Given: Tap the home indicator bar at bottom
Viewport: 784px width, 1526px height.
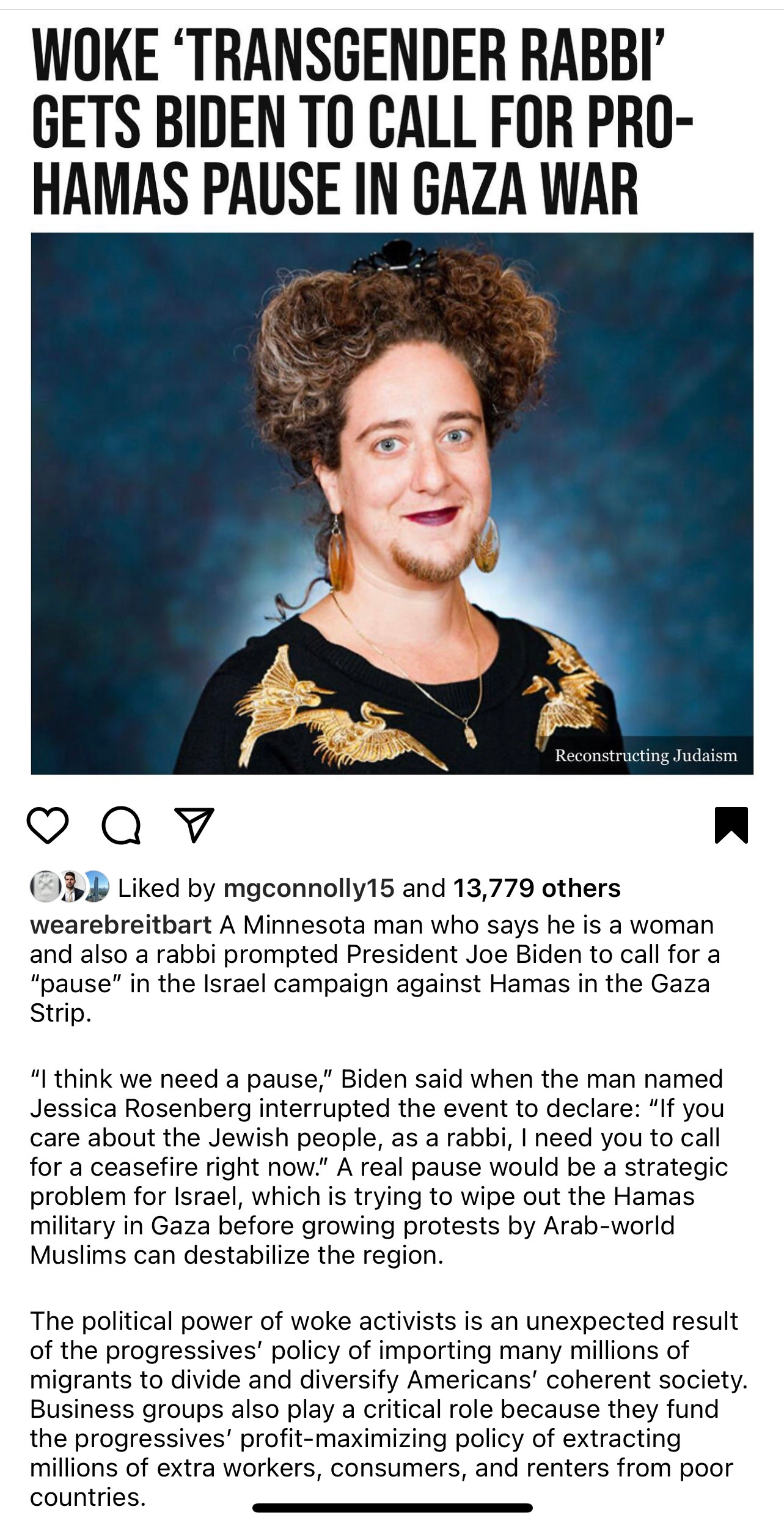Looking at the screenshot, I should pos(392,1508).
